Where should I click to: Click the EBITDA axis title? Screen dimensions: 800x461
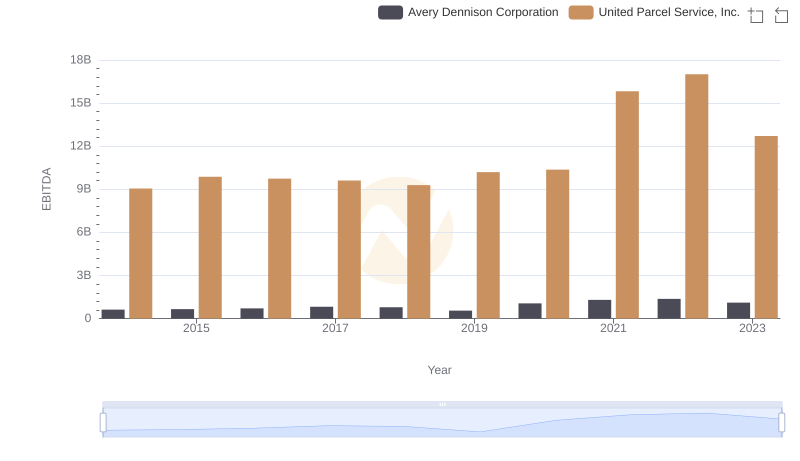46,189
